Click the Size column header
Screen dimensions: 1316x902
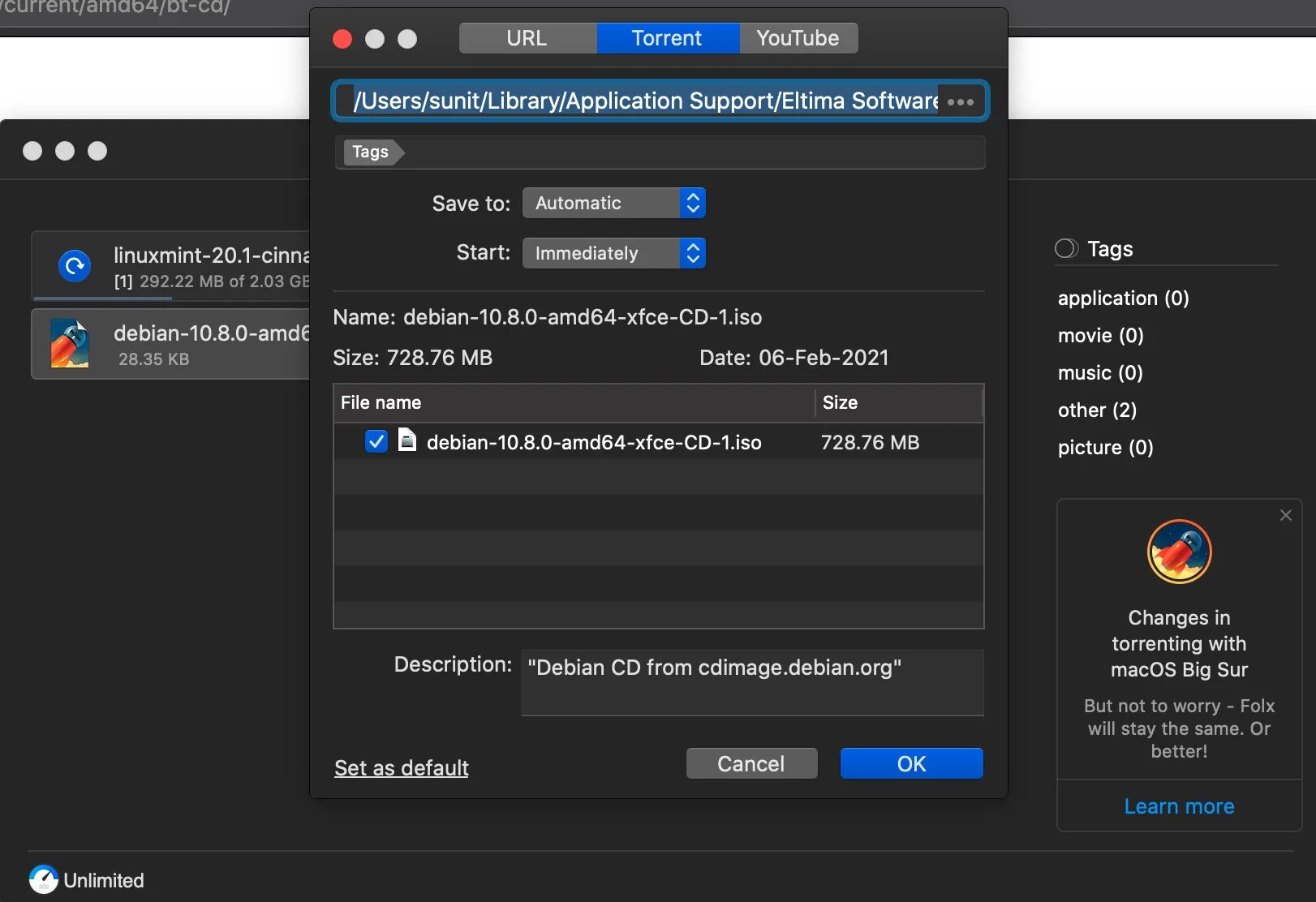pos(899,402)
